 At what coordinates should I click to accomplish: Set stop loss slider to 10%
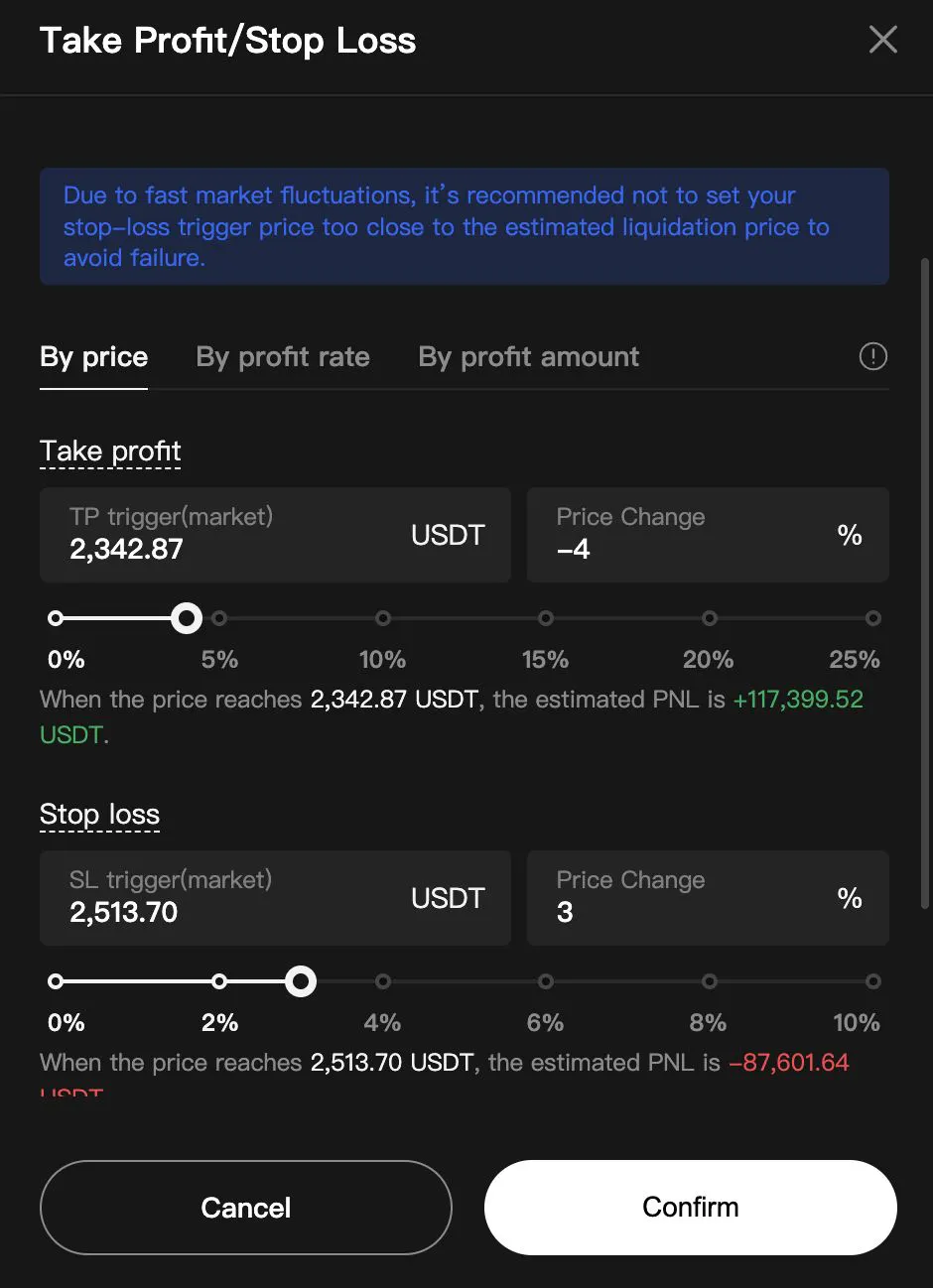[872, 981]
